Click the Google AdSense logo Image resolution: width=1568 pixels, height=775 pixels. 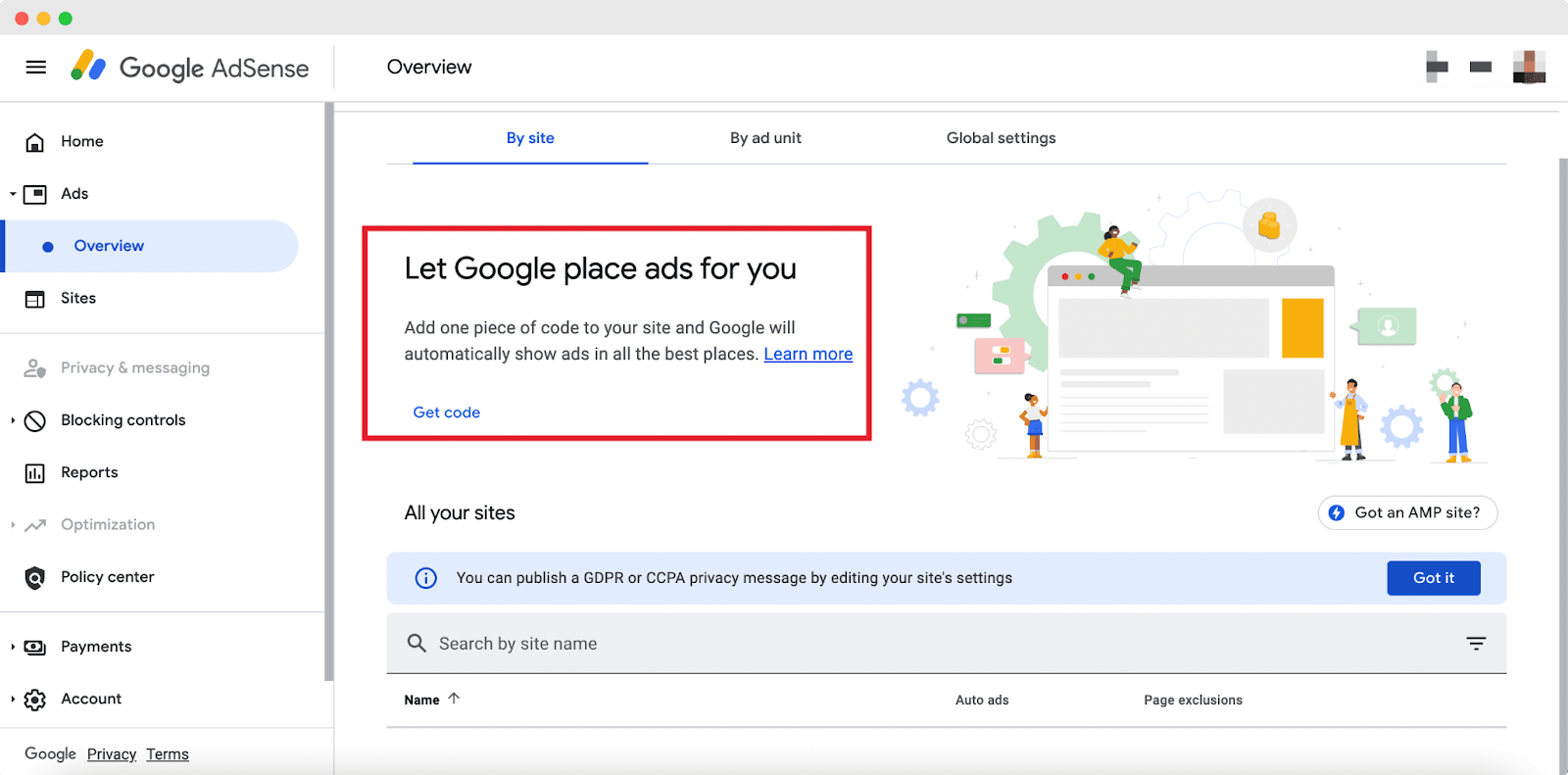(189, 67)
